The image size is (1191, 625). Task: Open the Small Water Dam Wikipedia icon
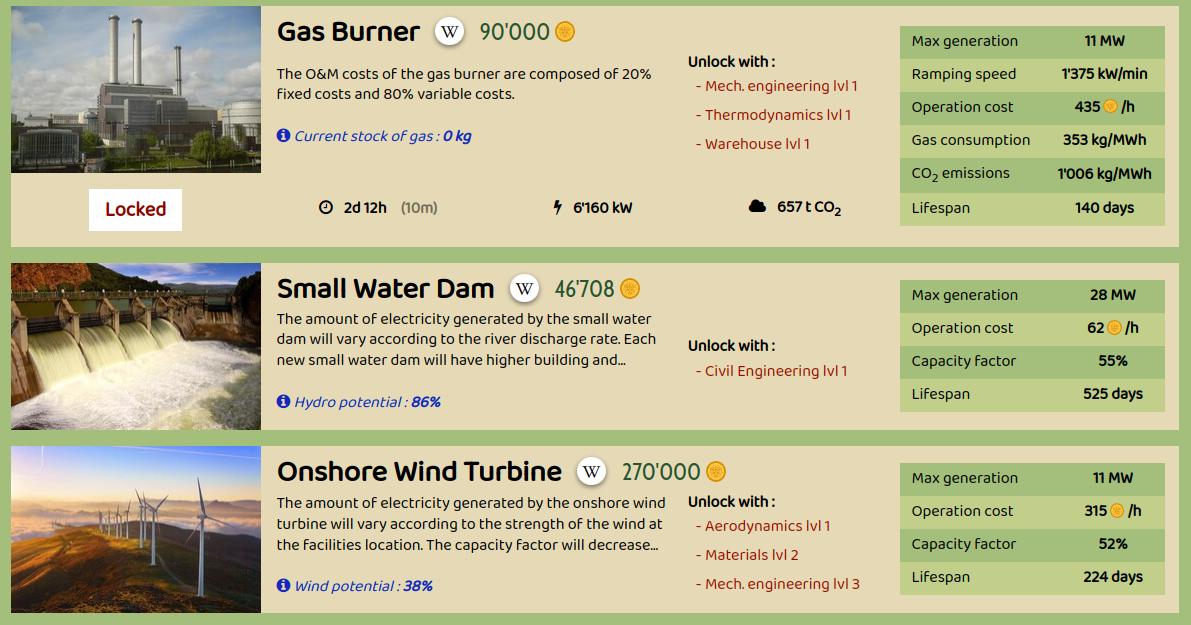(x=524, y=289)
